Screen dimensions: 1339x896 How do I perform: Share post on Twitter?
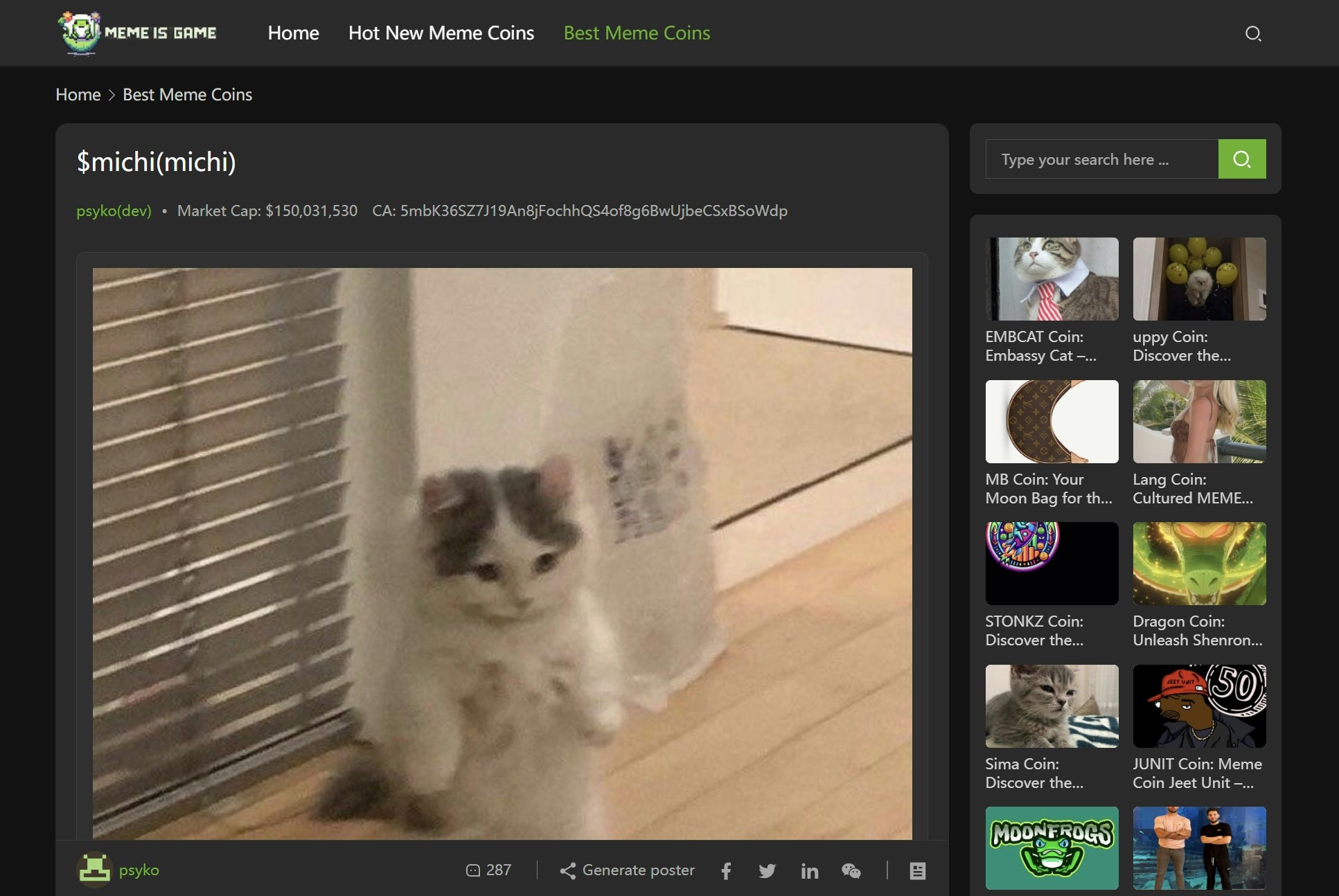(x=767, y=870)
